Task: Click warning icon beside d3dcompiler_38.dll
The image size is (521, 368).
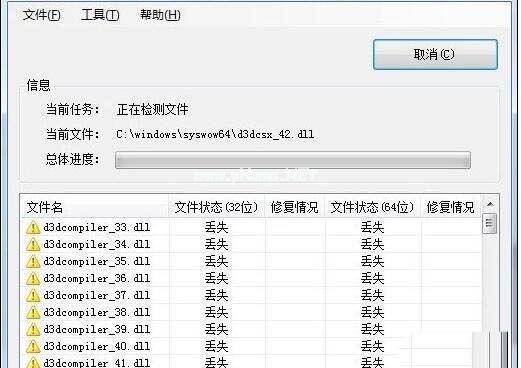Action: click(x=33, y=313)
